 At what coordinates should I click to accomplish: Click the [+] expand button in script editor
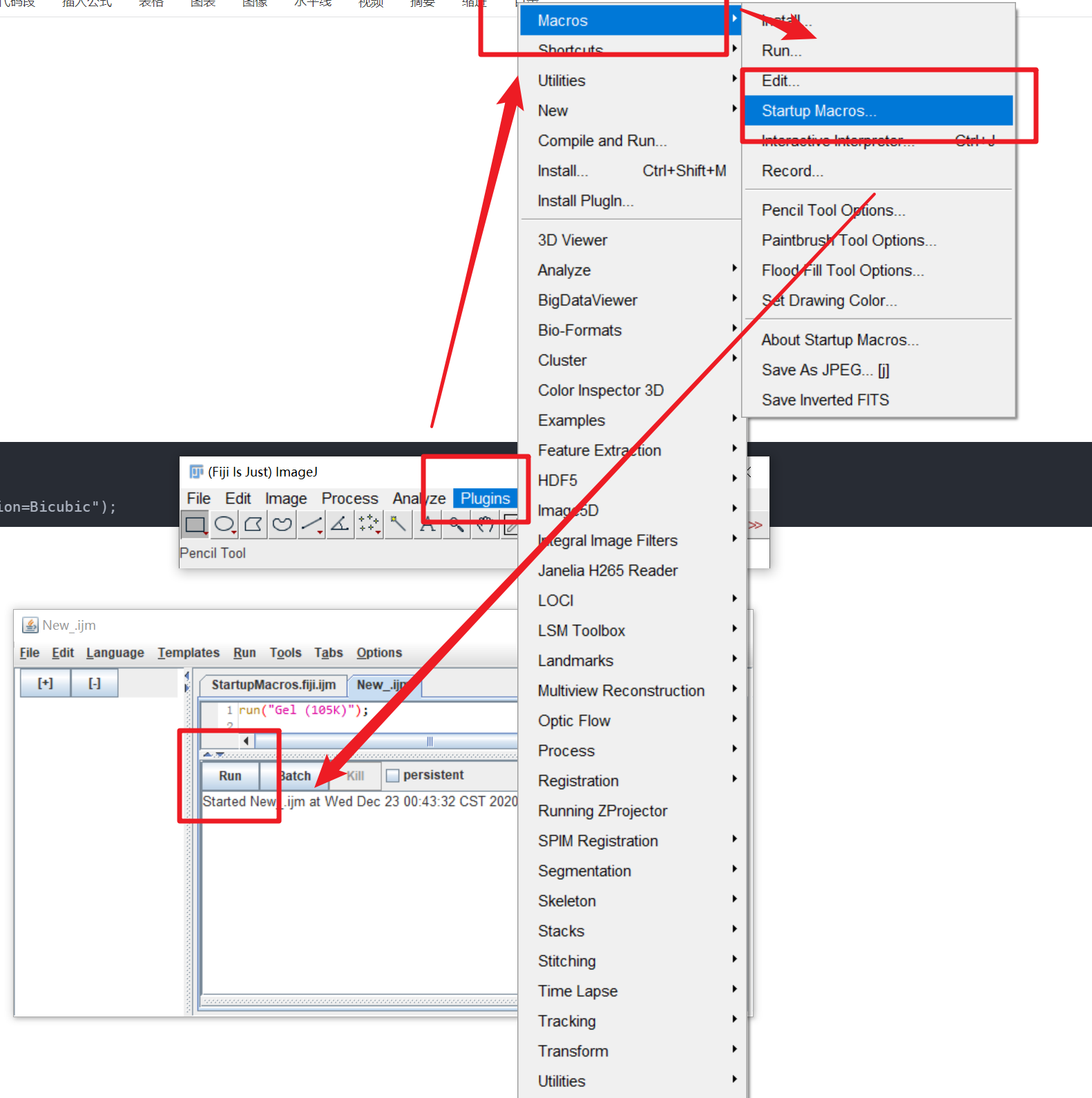tap(45, 683)
